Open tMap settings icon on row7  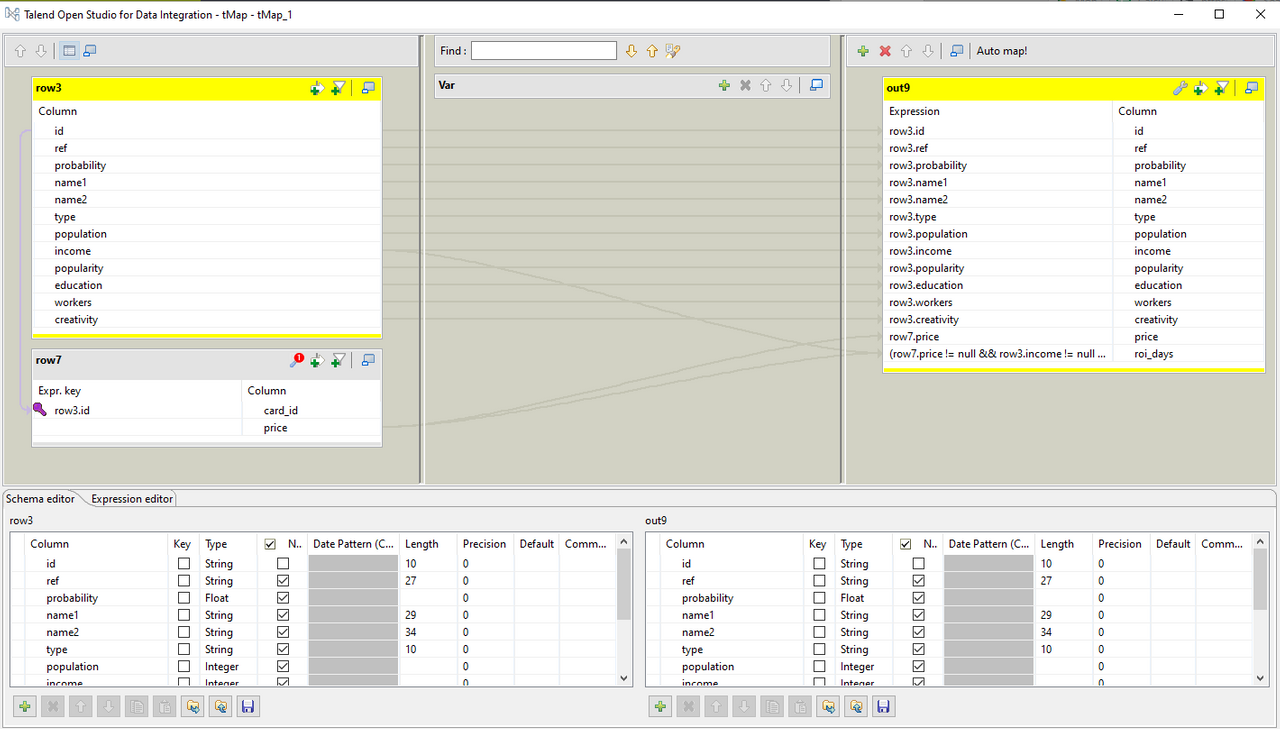(297, 360)
